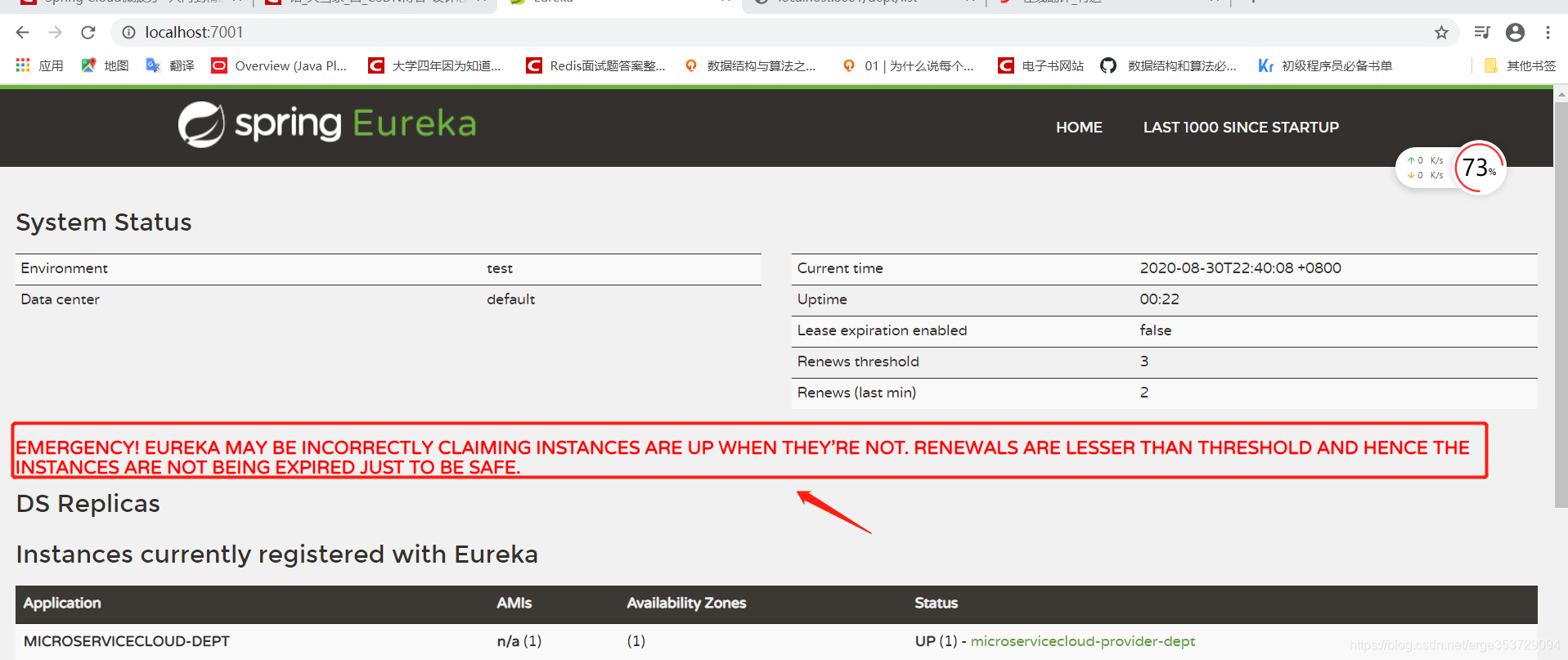
Task: Open the media control playlist icon
Action: (1481, 33)
